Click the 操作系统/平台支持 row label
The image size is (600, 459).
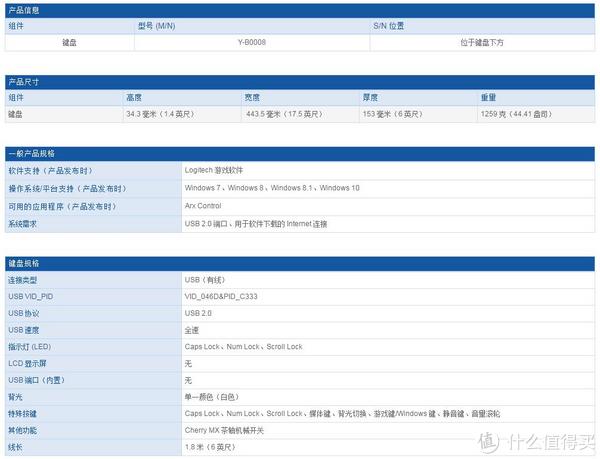tap(67, 189)
